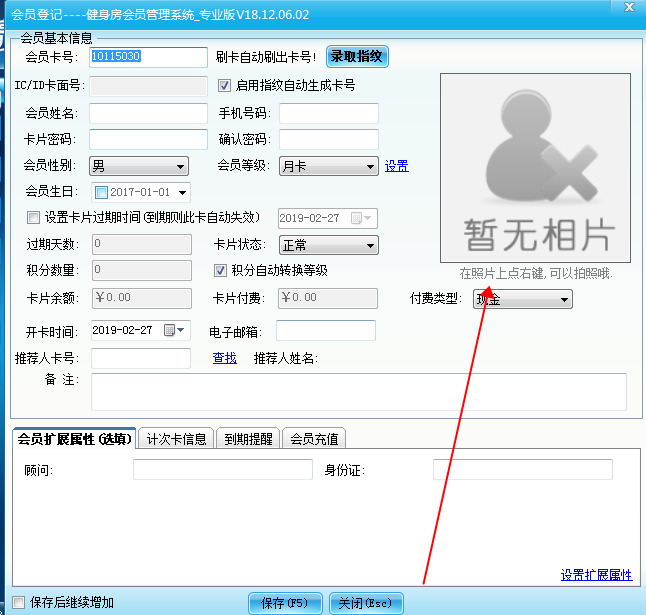Click the 手机号码 input field
This screenshot has width=646, height=615.
tap(329, 113)
